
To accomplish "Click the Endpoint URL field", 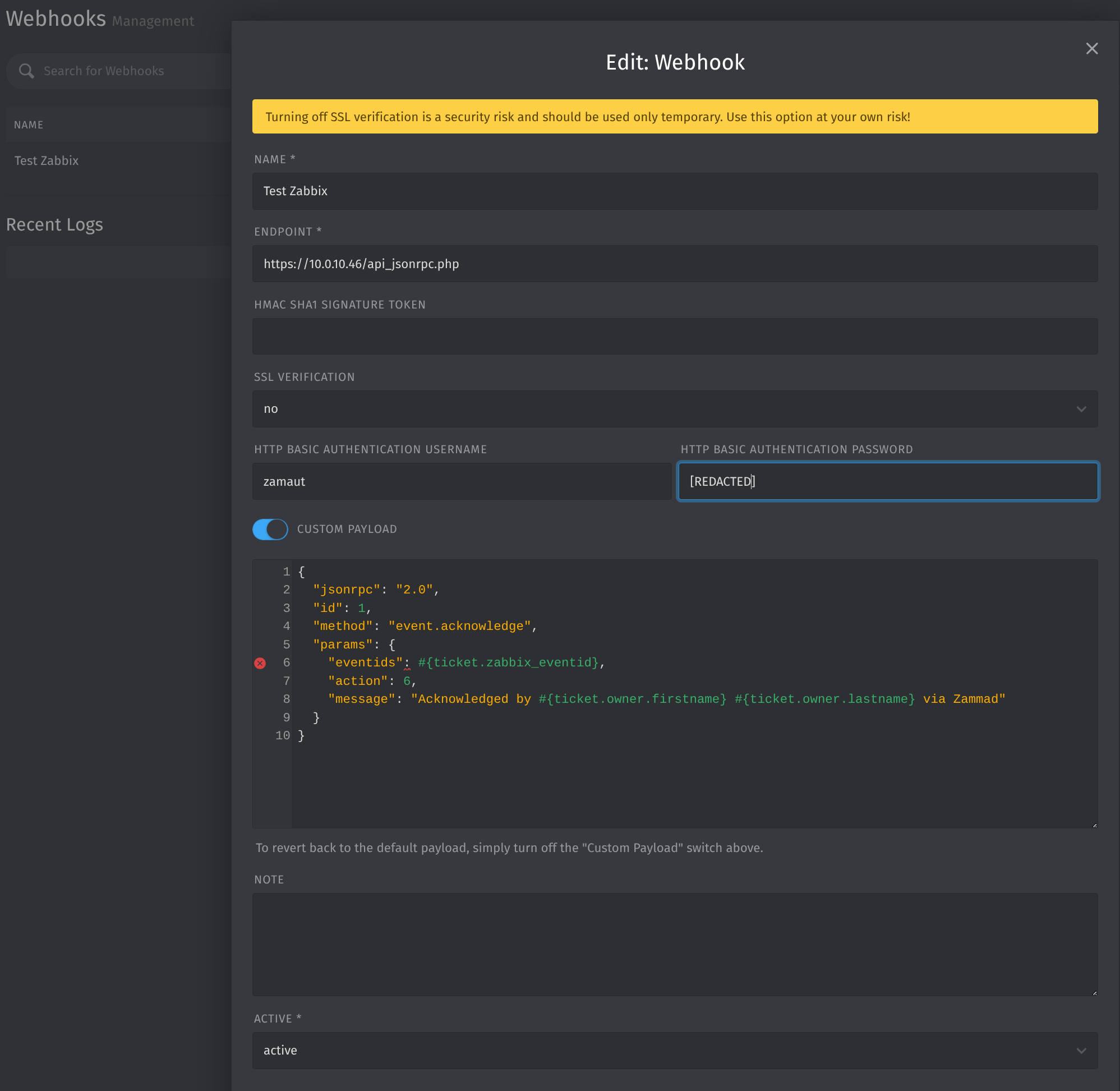I will [x=674, y=264].
